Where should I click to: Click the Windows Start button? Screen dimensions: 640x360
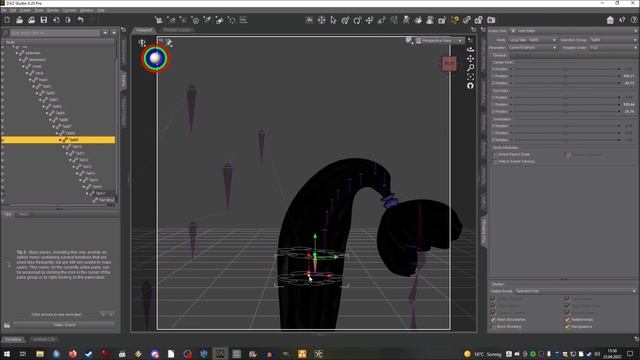pos(7,354)
